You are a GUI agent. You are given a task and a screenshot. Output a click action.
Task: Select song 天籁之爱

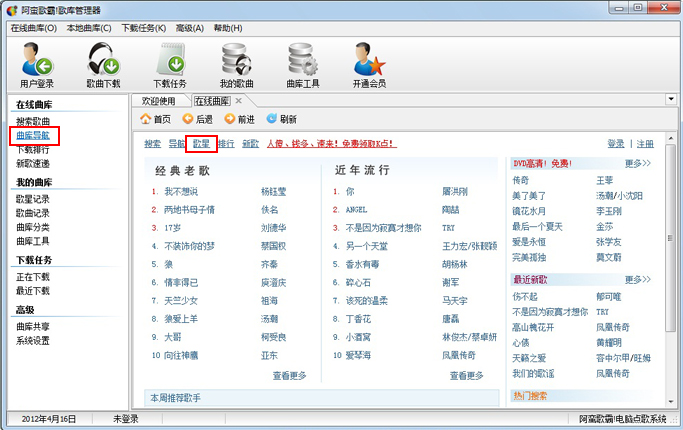529,358
